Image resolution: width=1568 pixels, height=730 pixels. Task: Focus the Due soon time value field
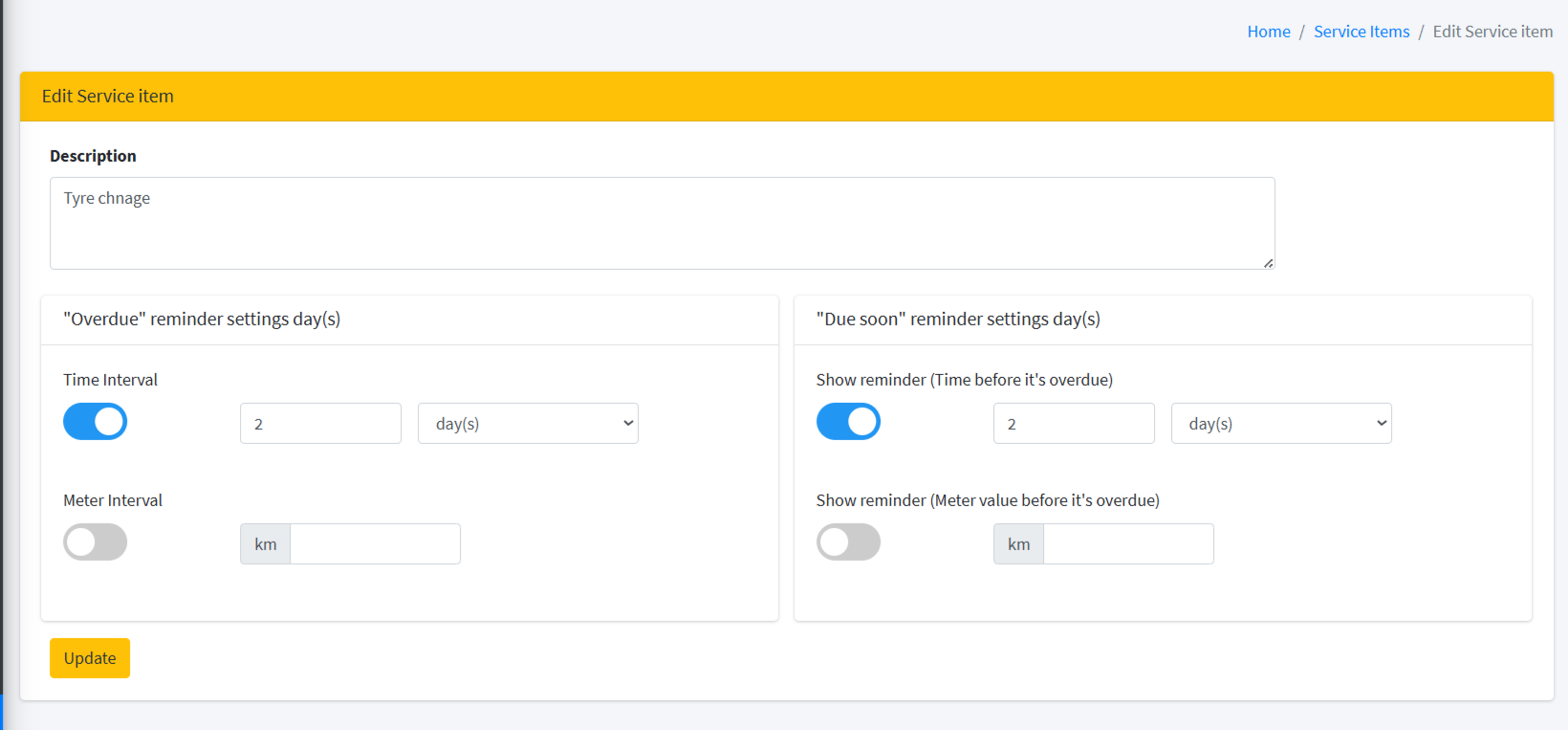coord(1074,424)
